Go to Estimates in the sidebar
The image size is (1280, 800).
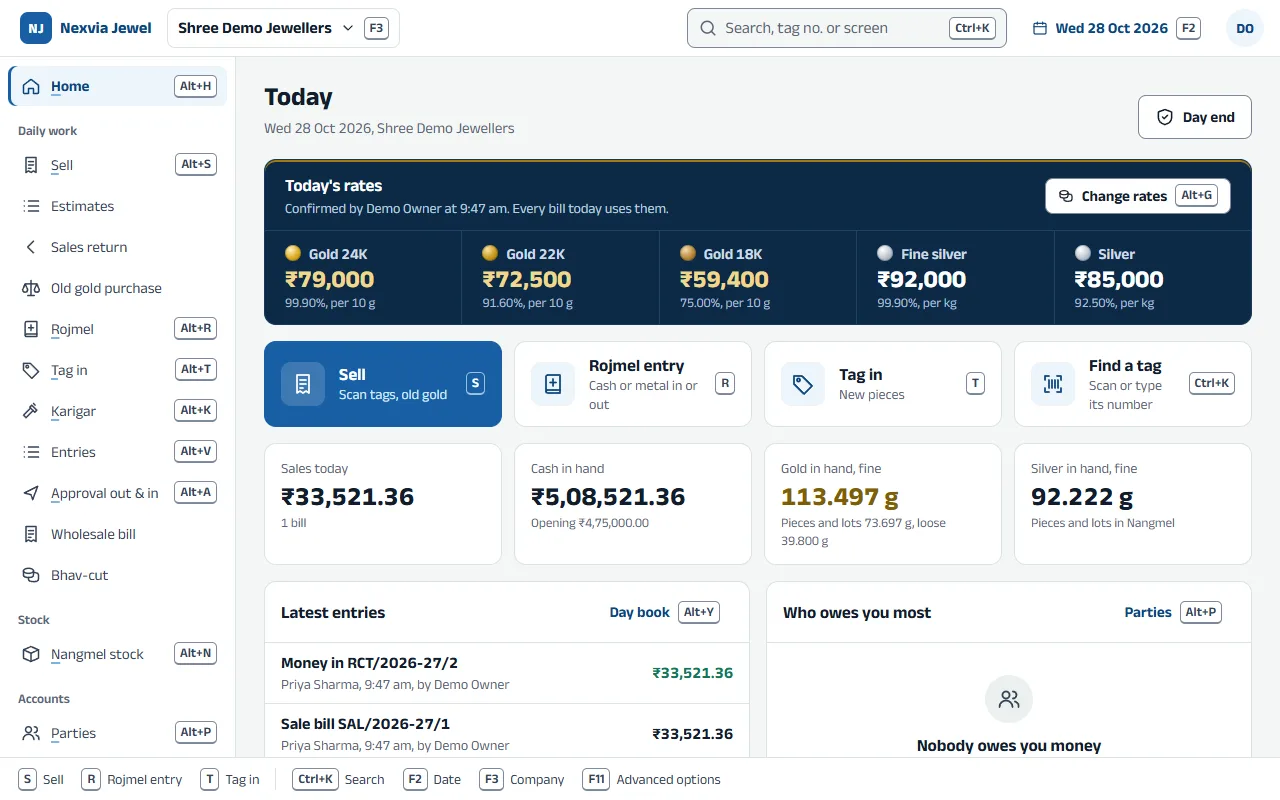point(118,206)
